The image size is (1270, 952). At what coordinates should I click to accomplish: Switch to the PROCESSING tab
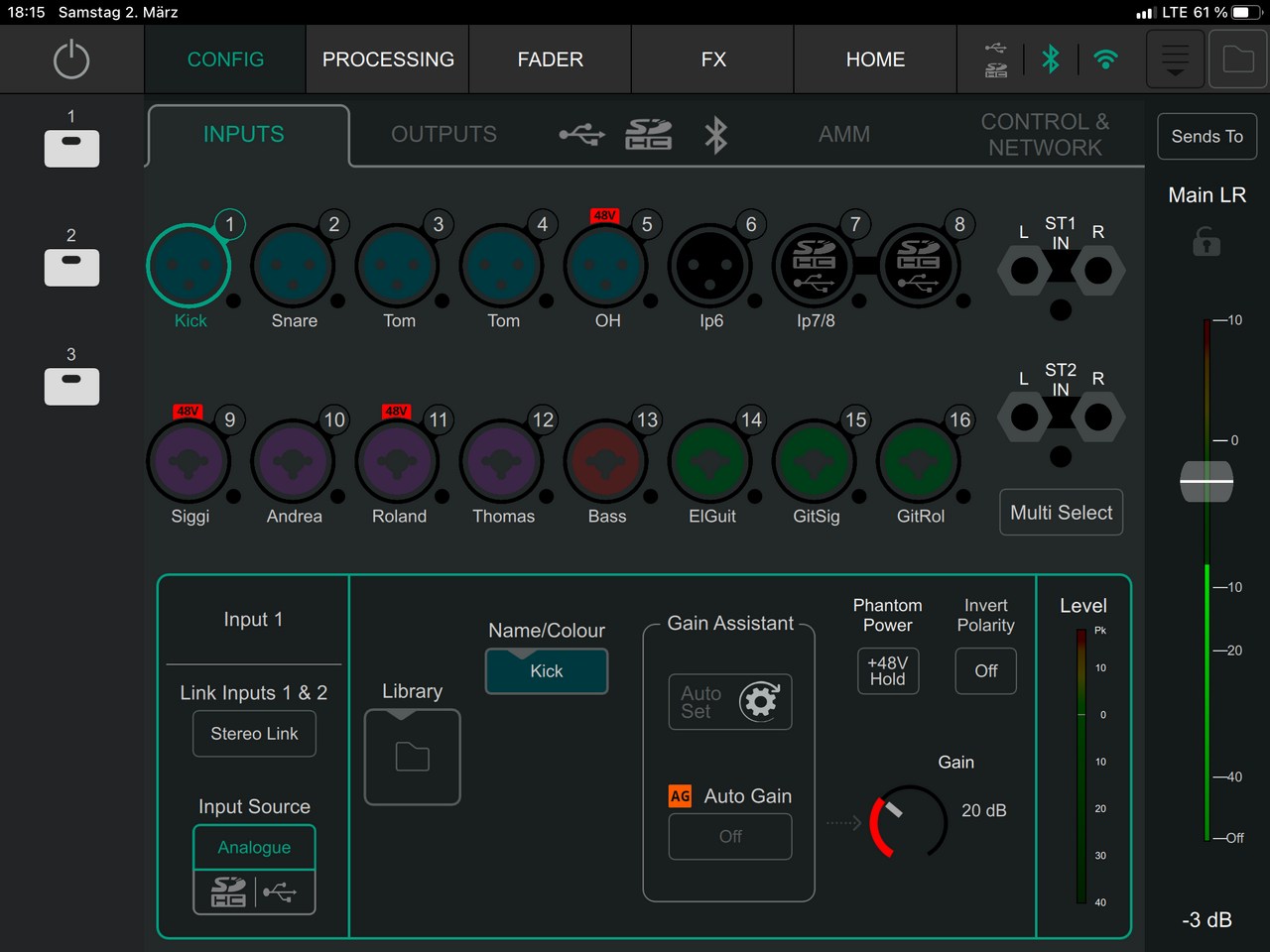click(388, 59)
